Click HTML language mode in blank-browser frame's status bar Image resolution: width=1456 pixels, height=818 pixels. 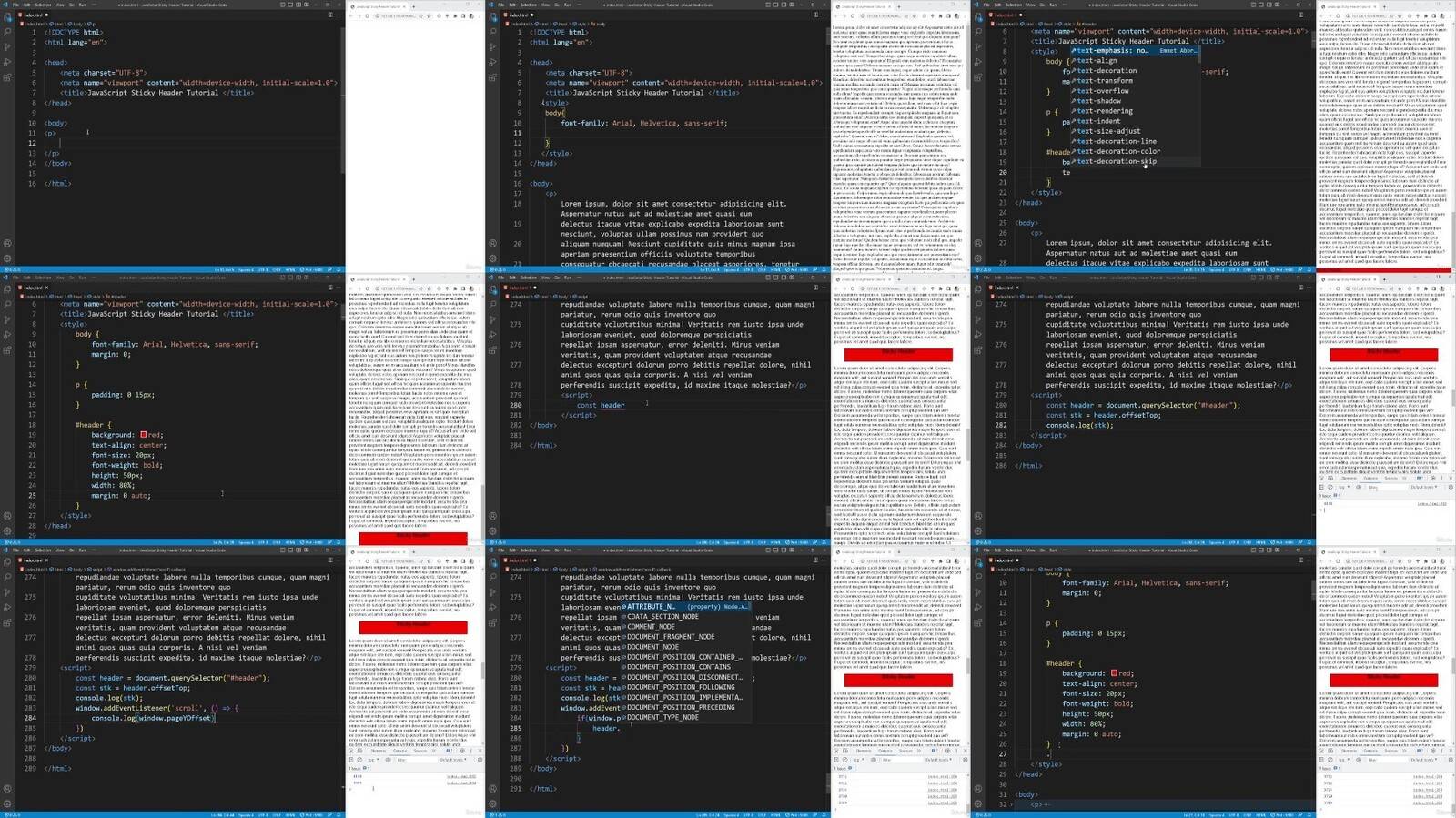click(291, 269)
